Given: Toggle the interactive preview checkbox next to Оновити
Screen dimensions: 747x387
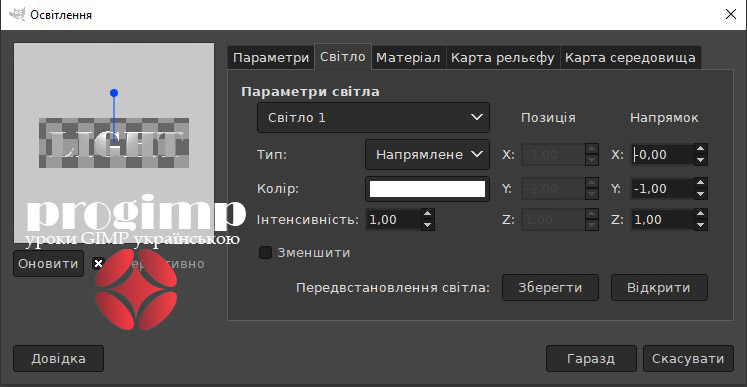Looking at the screenshot, I should click(x=98, y=264).
